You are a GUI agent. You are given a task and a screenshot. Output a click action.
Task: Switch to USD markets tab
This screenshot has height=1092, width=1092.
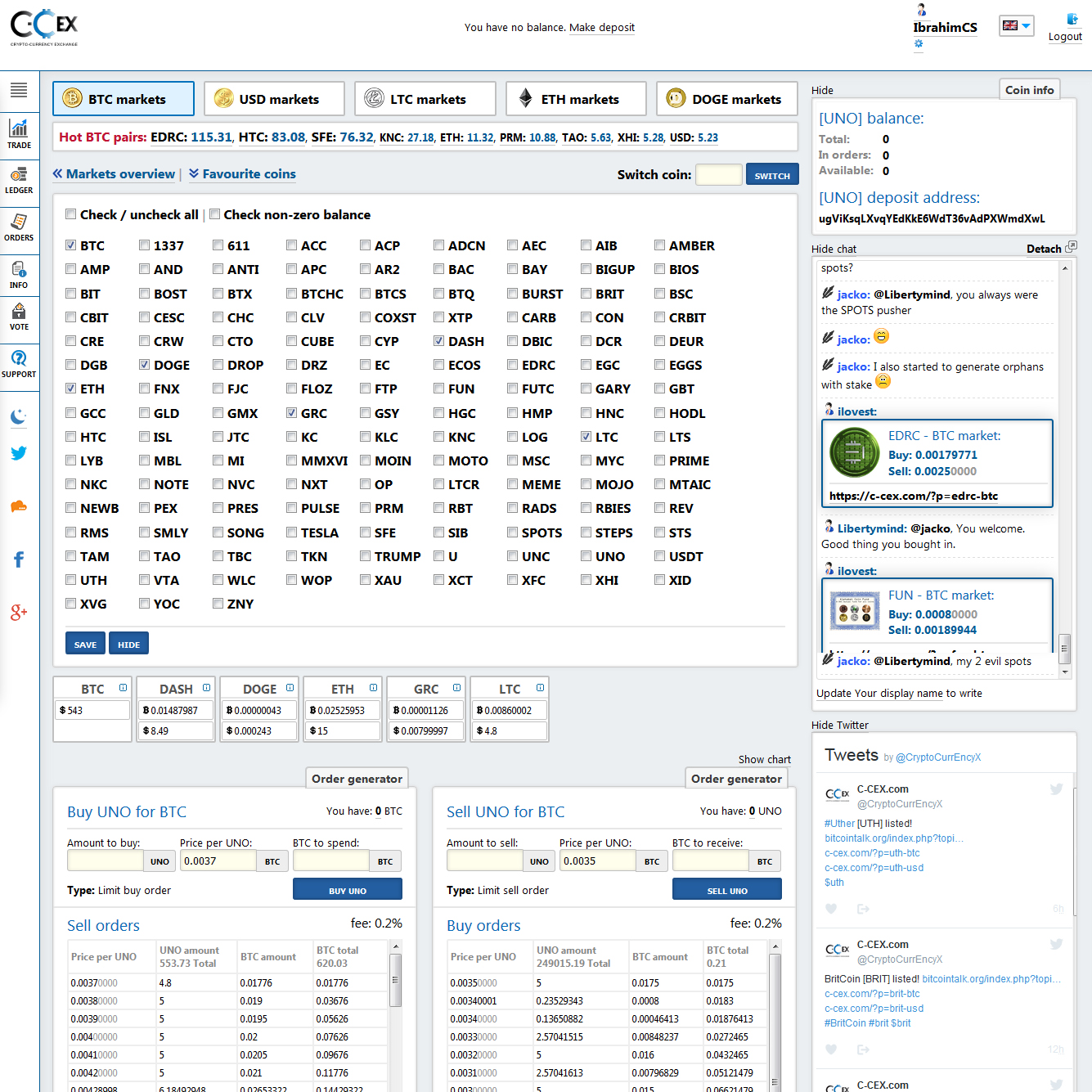(x=274, y=98)
